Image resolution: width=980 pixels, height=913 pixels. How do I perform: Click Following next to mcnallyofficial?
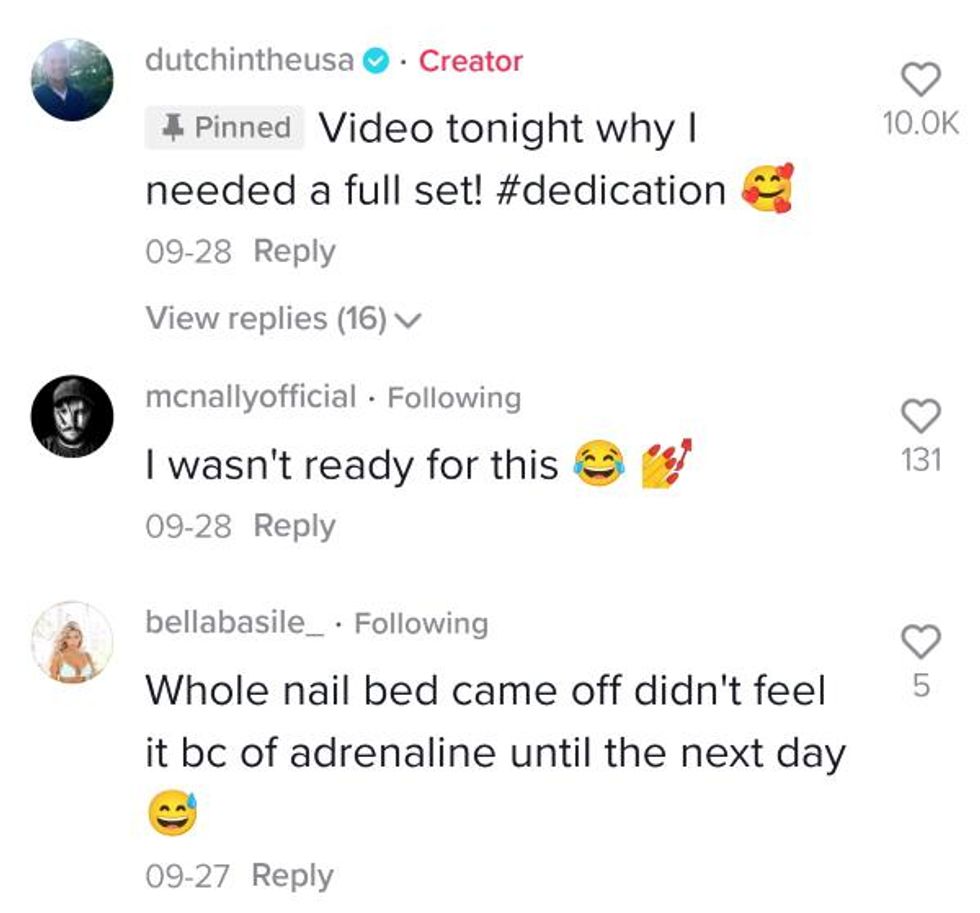[x=454, y=398]
